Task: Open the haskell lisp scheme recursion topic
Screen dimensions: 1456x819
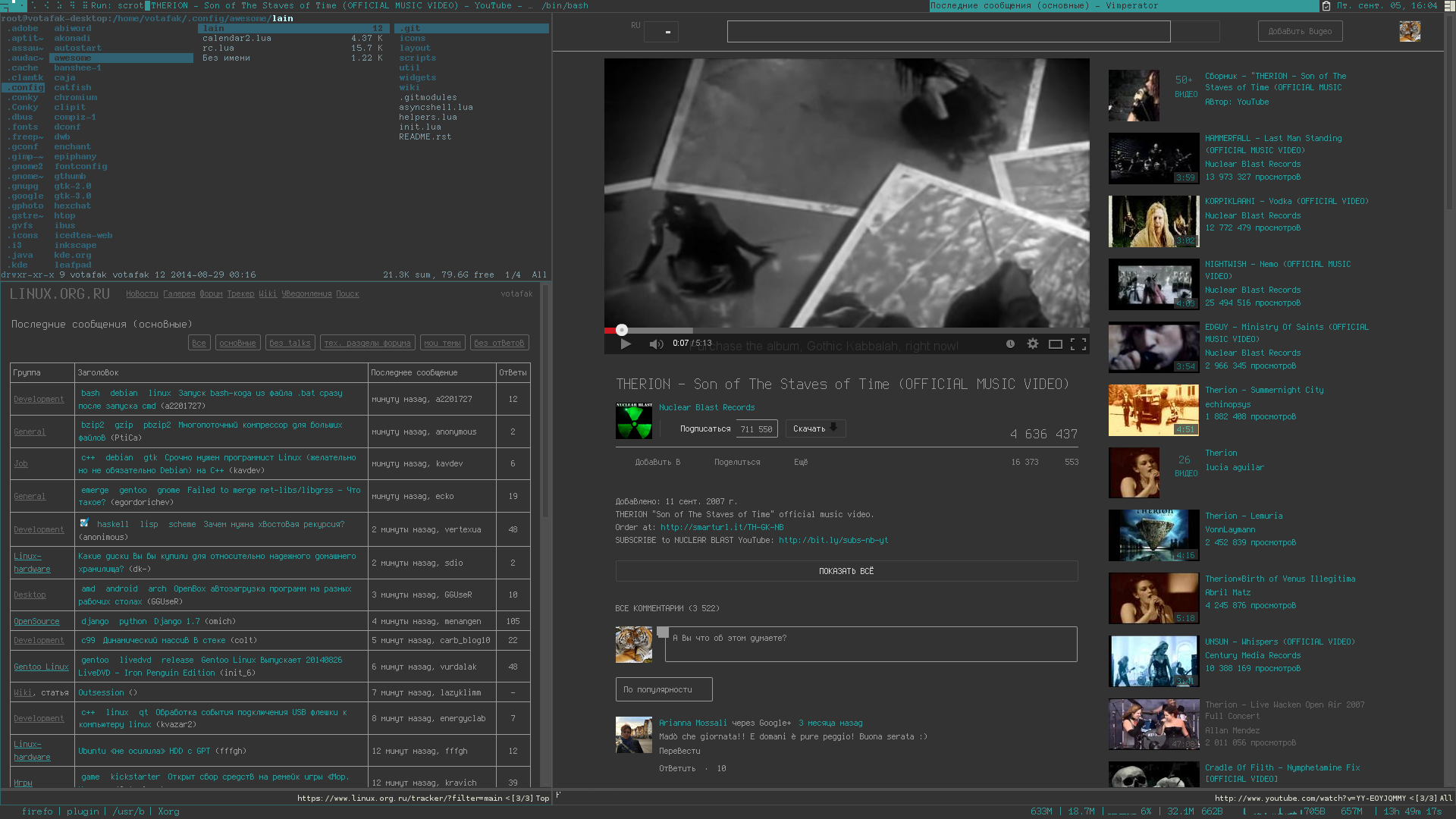Action: point(274,525)
